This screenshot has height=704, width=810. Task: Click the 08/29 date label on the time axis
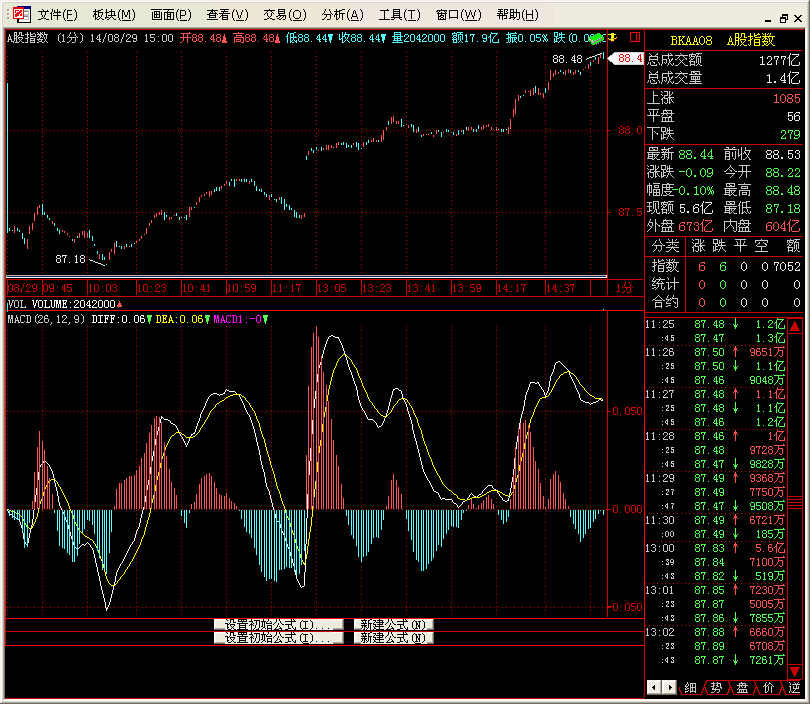click(x=23, y=288)
